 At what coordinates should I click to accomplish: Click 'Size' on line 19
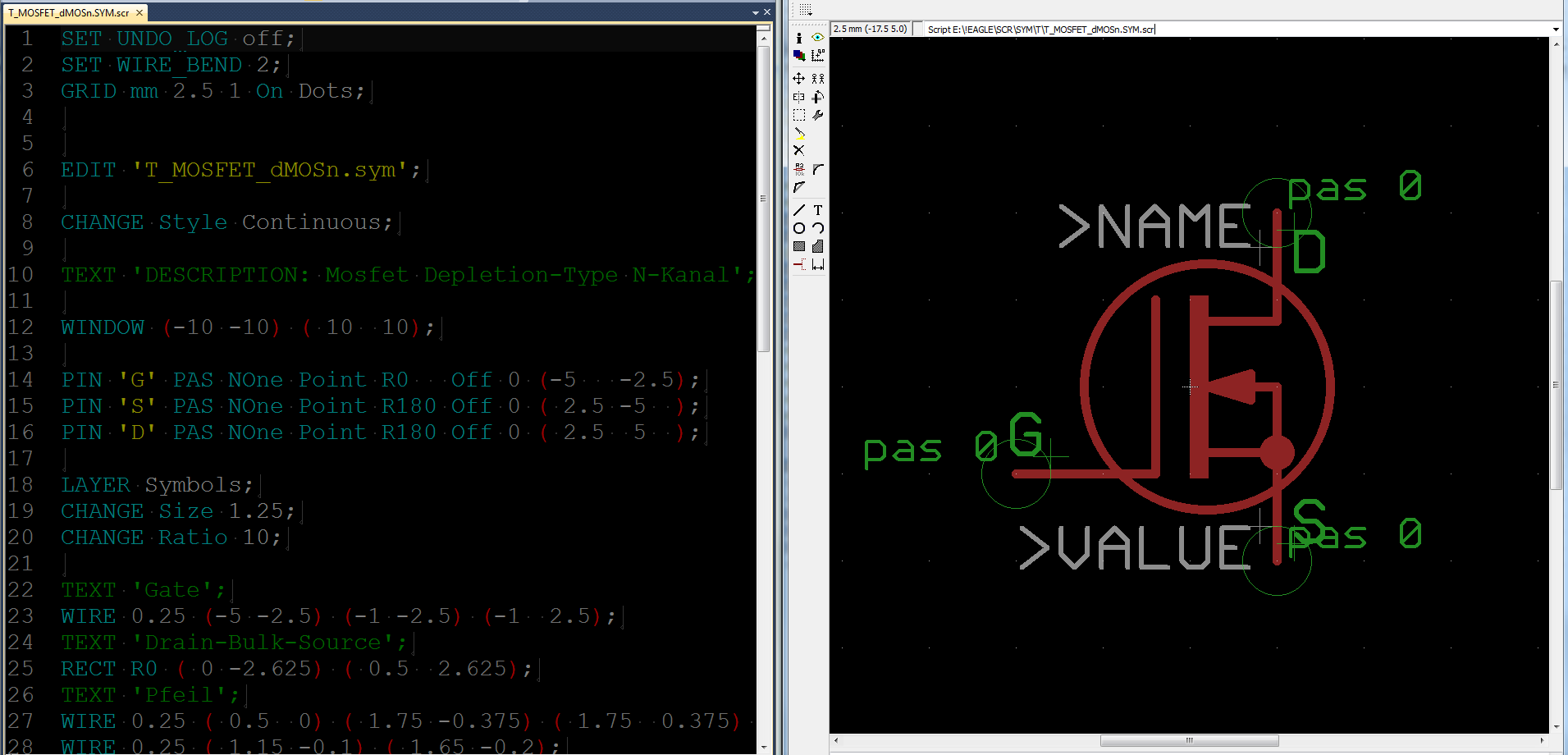(186, 511)
